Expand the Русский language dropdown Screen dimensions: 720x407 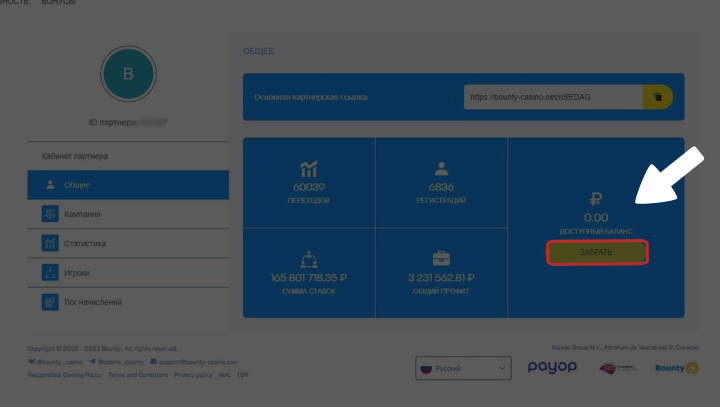coord(462,368)
